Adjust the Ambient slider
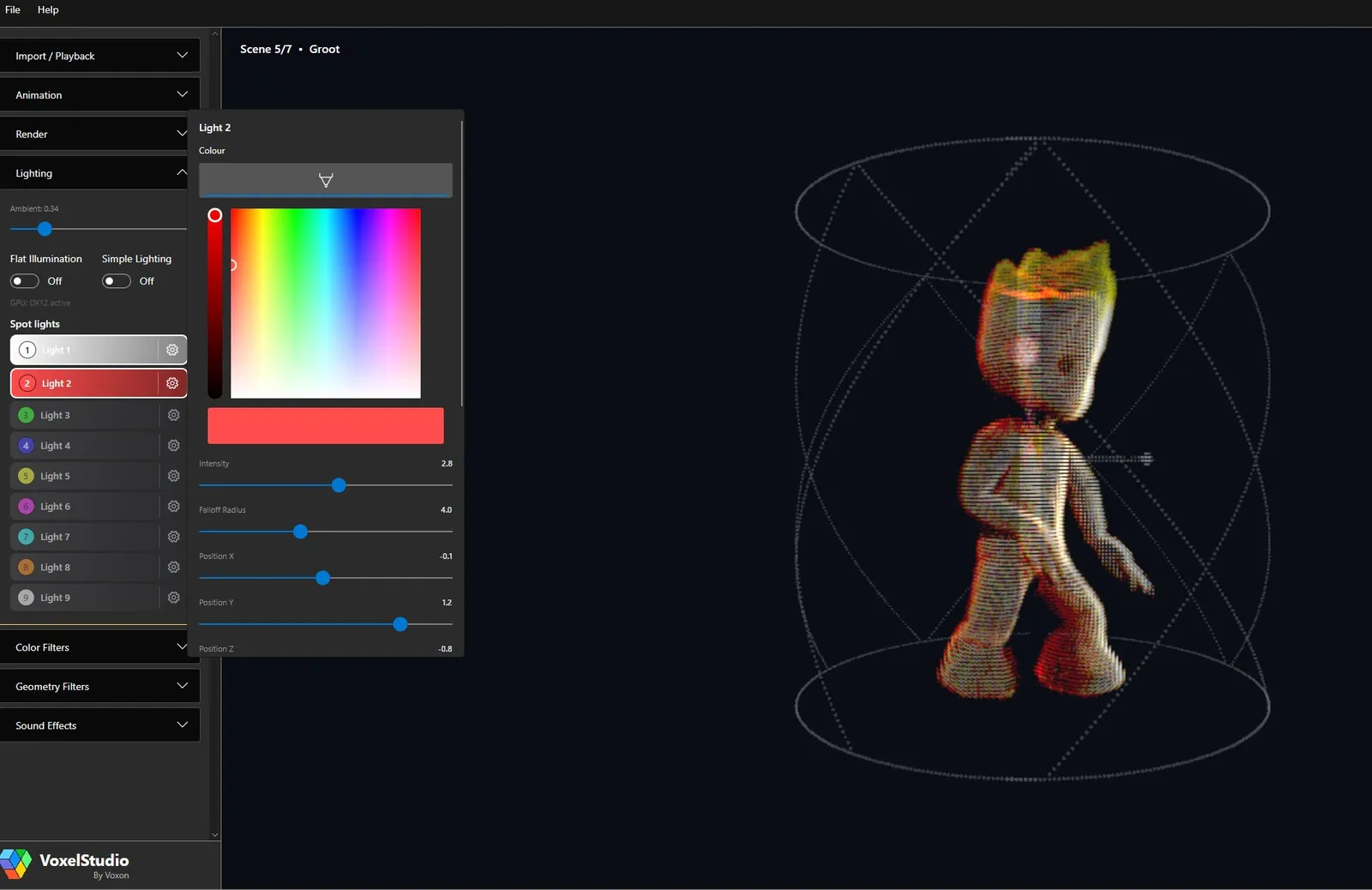The width and height of the screenshot is (1372, 890). [45, 229]
